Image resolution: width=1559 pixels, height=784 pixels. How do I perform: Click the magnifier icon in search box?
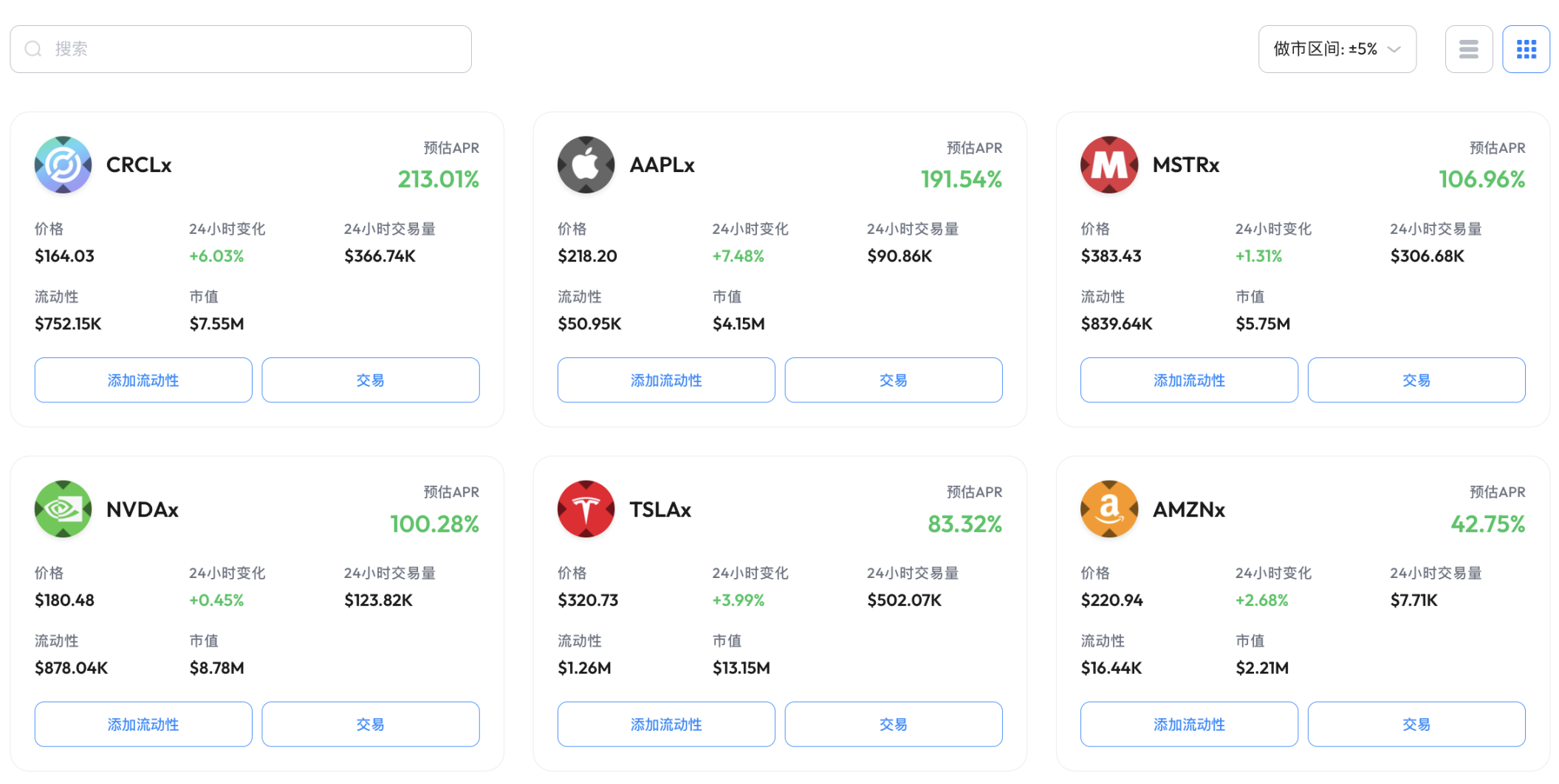(x=33, y=49)
